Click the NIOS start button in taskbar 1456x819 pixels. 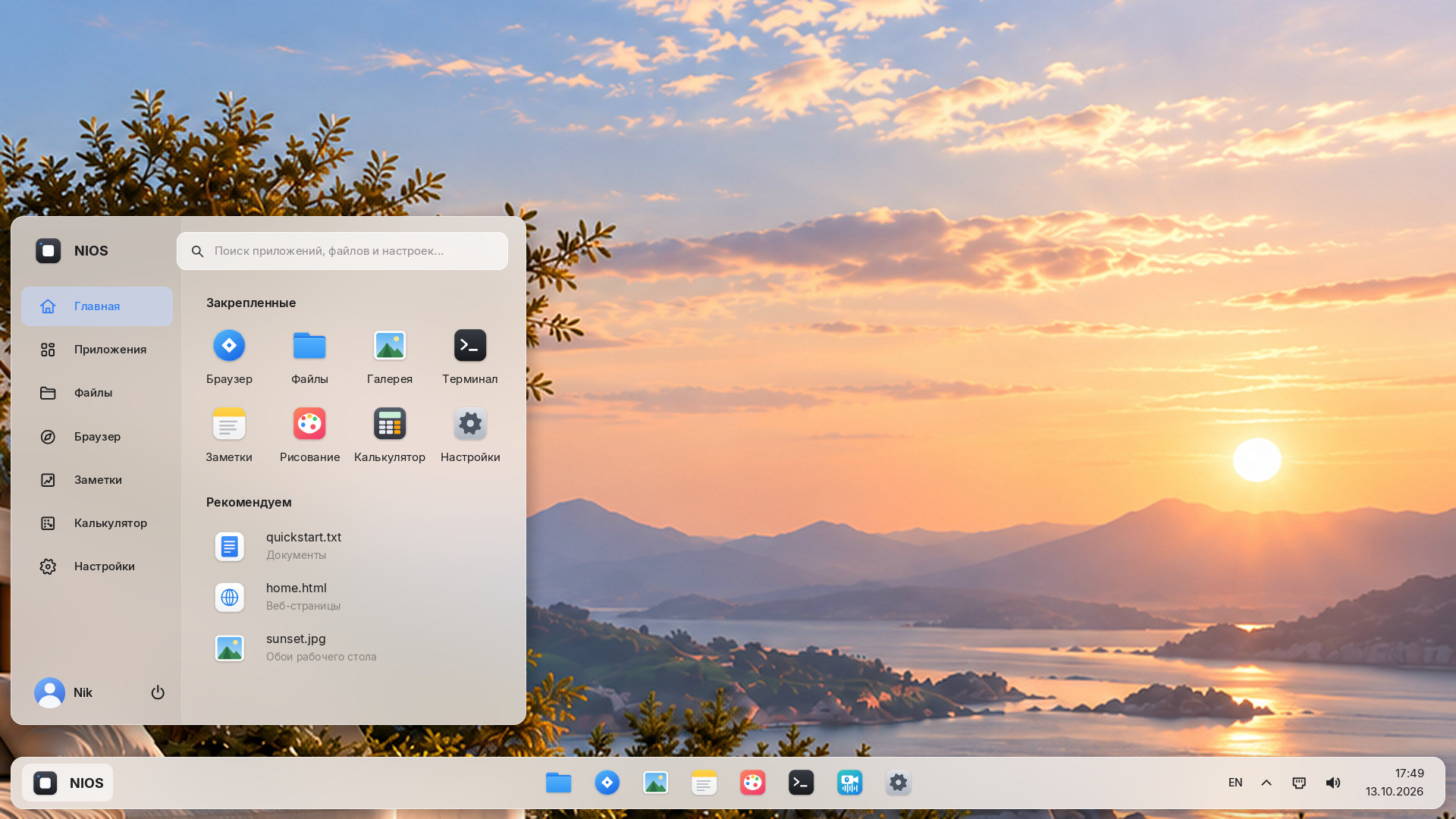point(67,783)
